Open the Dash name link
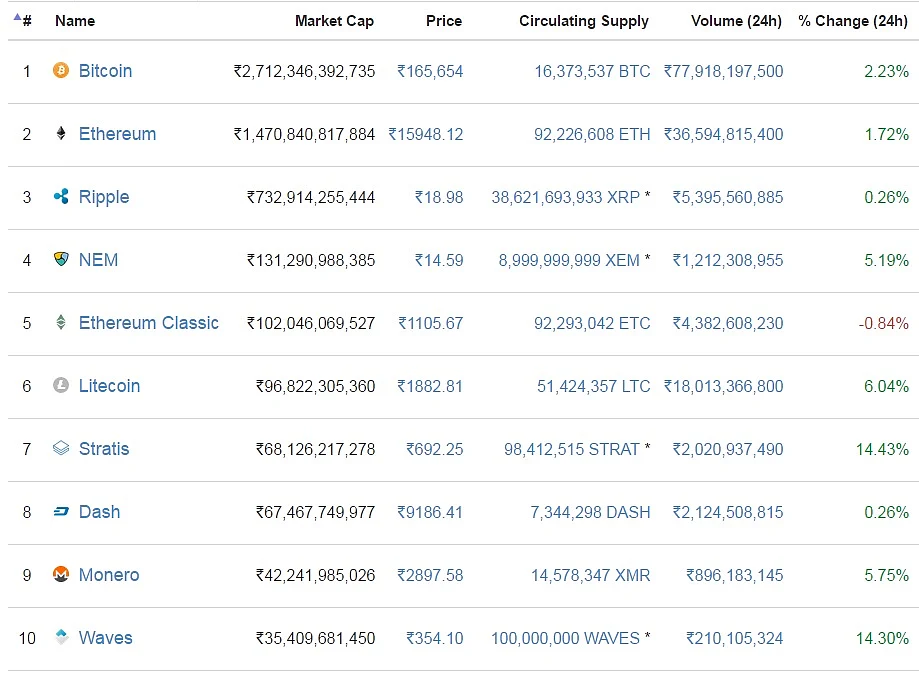 pyautogui.click(x=100, y=512)
